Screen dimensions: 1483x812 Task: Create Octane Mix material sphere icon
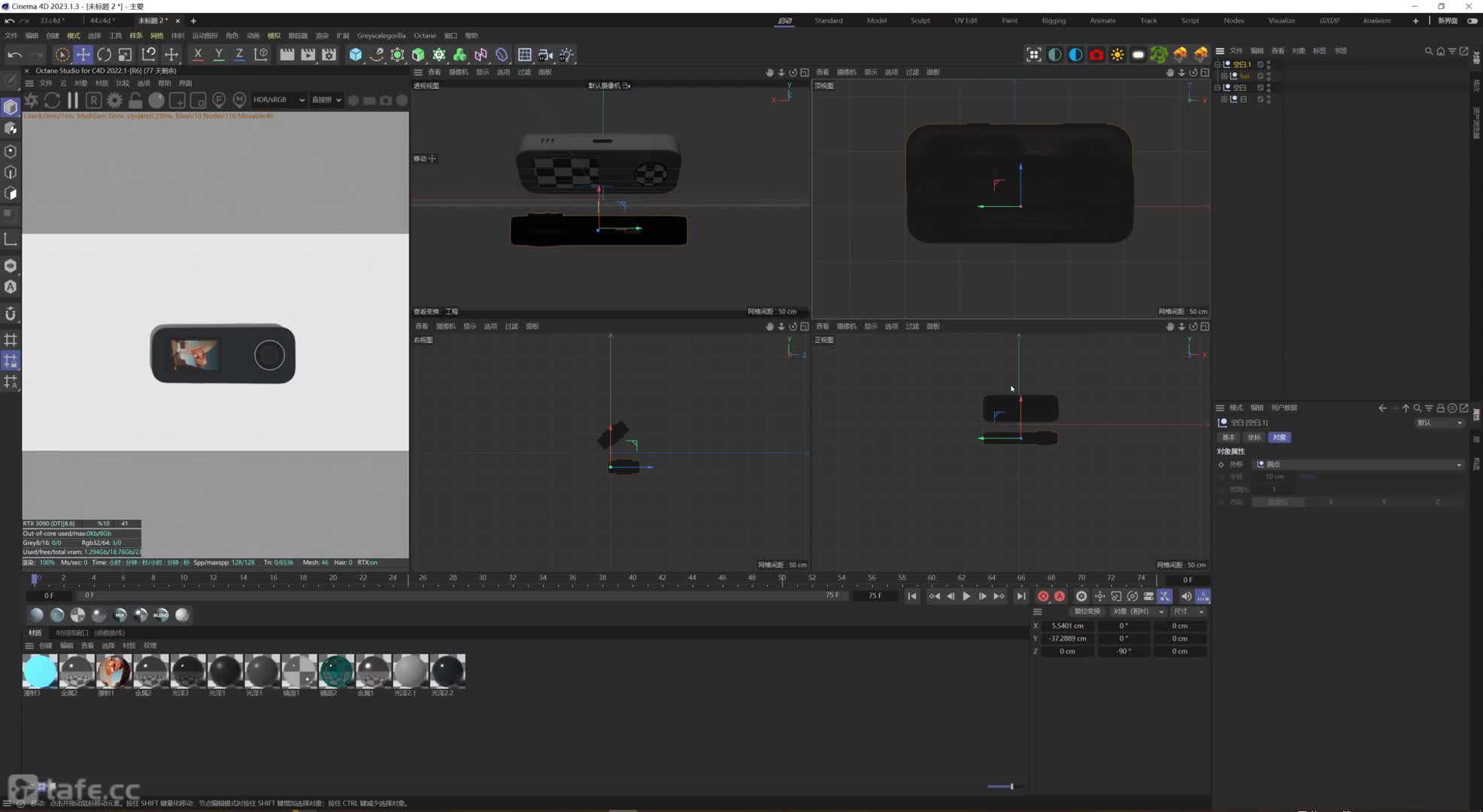tap(120, 615)
